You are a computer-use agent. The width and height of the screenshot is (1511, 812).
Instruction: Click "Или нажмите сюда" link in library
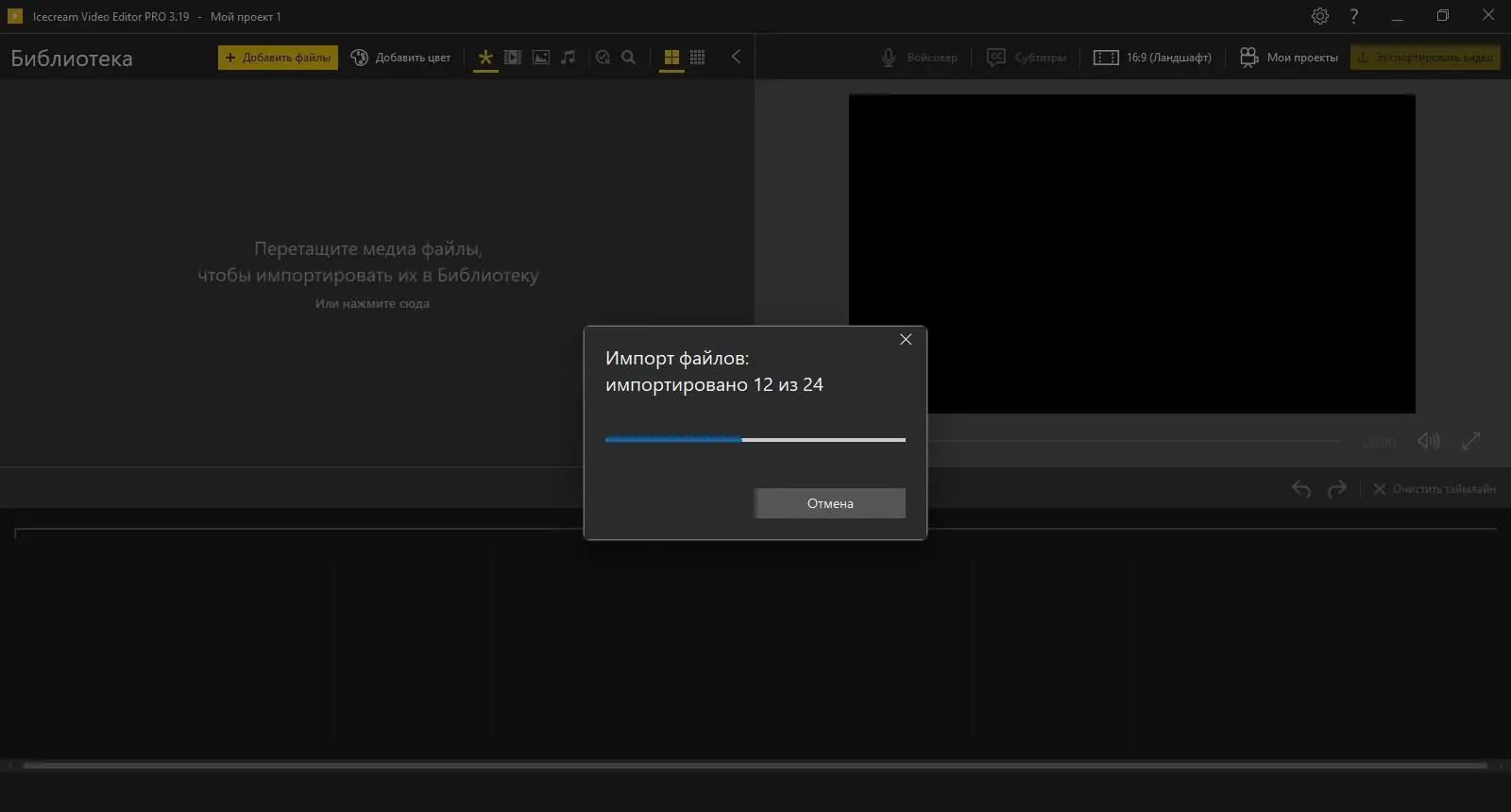point(372,304)
